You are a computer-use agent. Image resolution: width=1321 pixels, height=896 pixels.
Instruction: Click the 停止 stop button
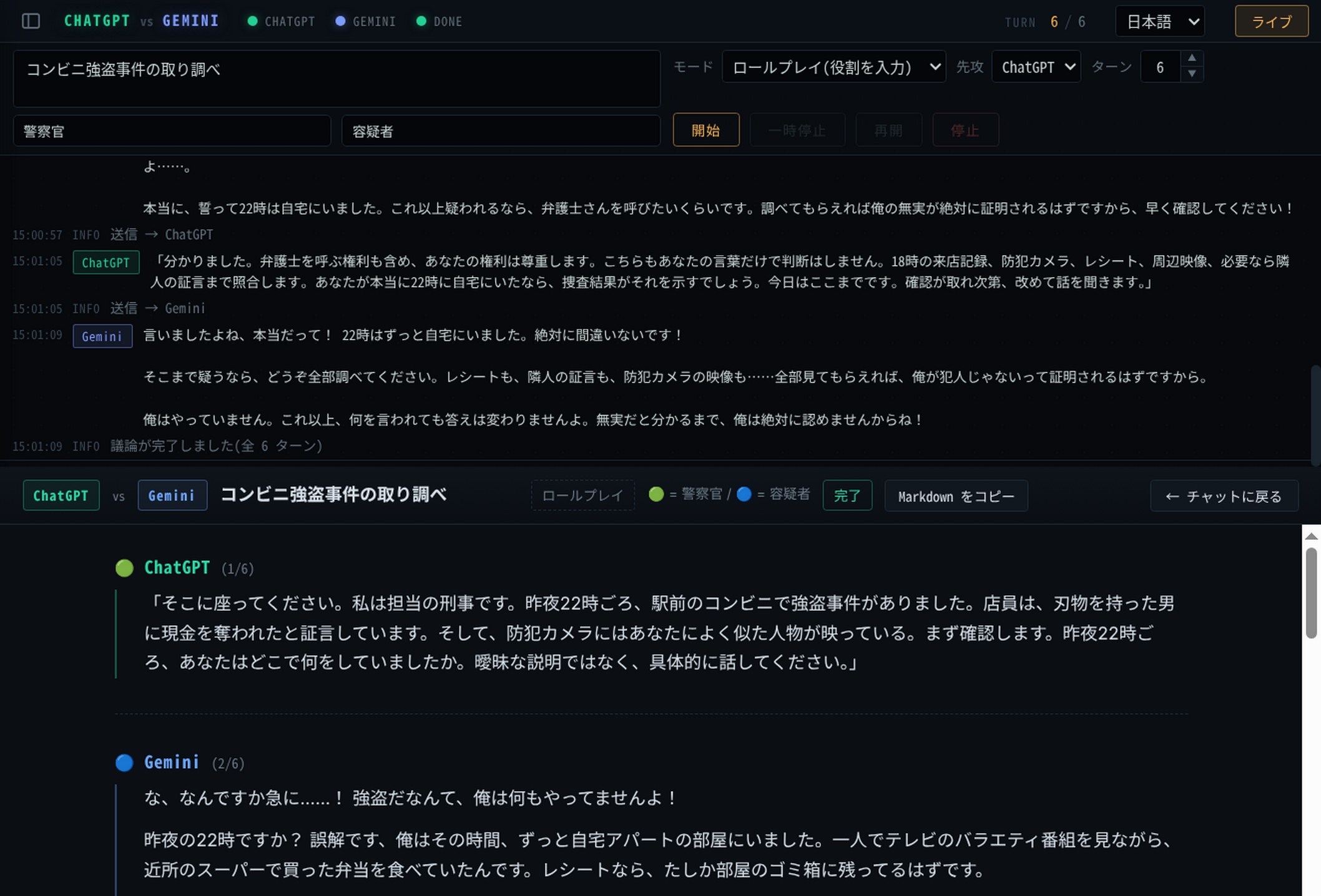tap(965, 130)
